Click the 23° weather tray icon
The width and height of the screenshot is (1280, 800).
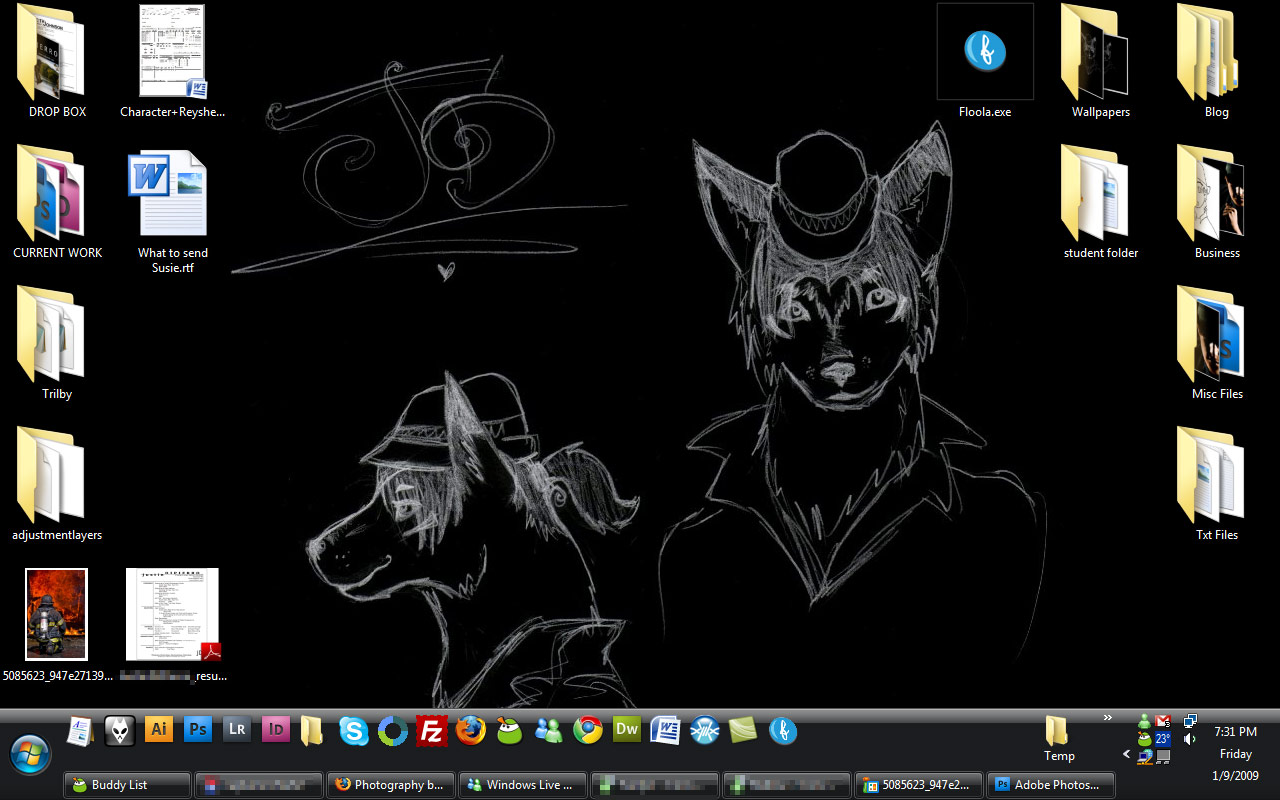(x=1163, y=739)
